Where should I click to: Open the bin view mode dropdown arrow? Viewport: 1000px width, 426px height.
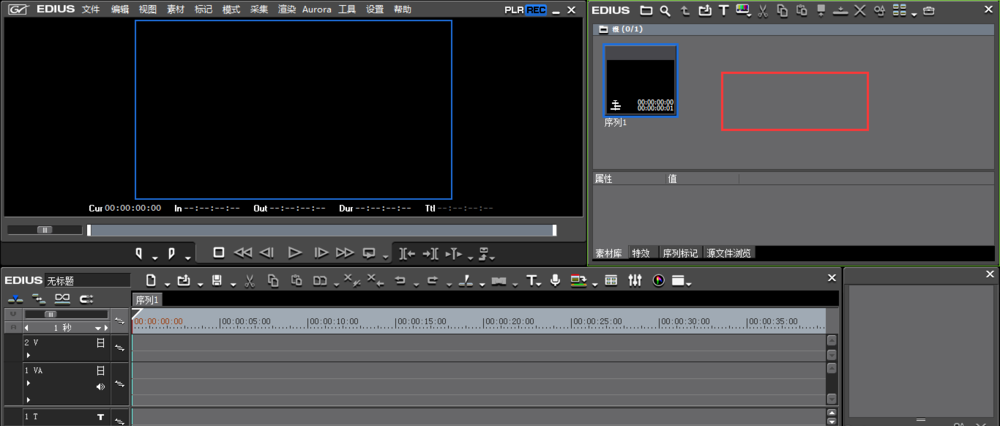[915, 12]
